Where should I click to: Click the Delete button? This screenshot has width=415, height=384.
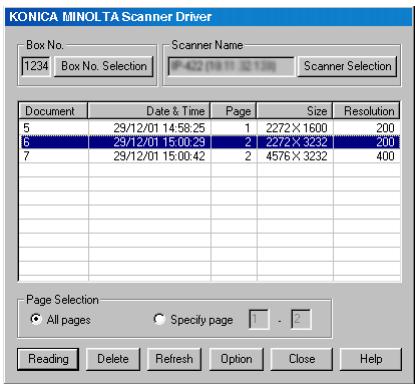[x=113, y=359]
